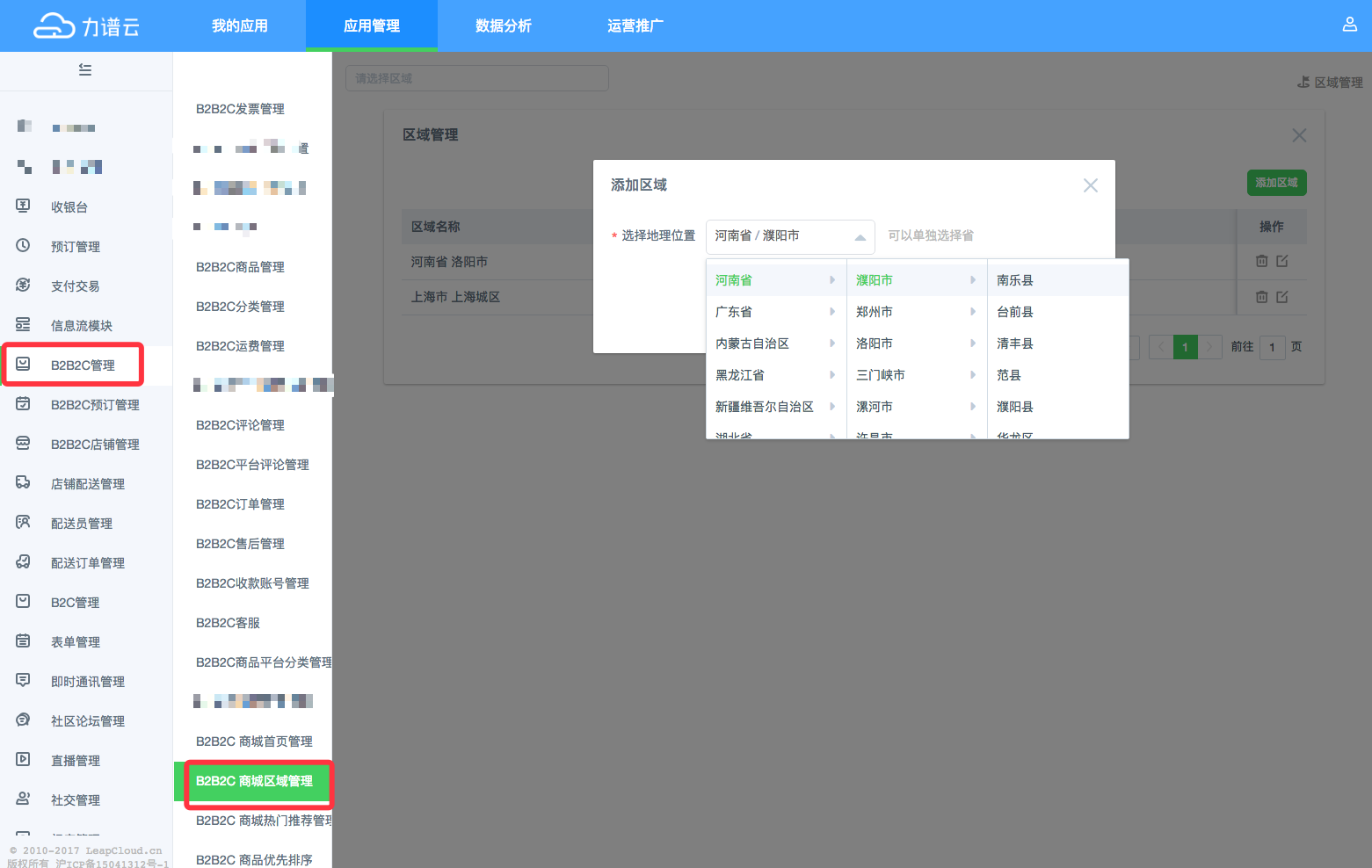Close the 区域管理 panel
Viewport: 1372px width, 868px height.
[x=1299, y=135]
